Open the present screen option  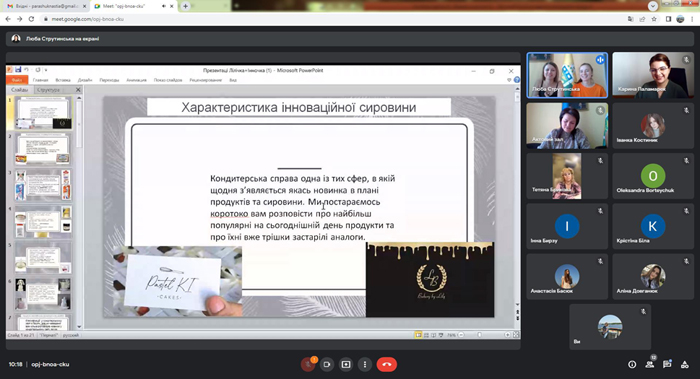pos(346,364)
